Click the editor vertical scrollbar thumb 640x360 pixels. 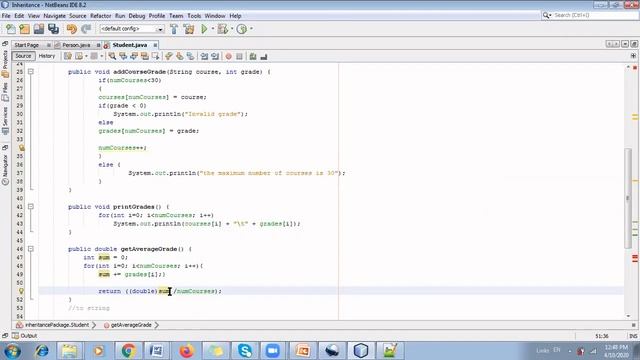tap(628, 198)
